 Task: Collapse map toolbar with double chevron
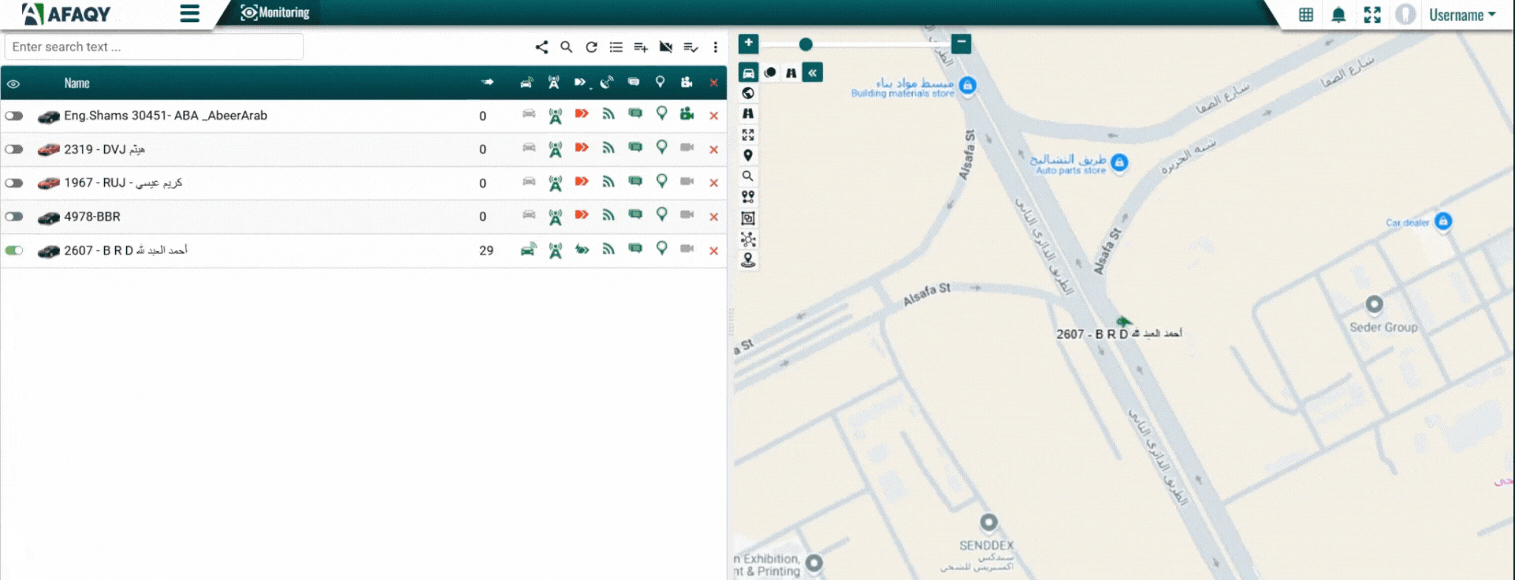[x=812, y=72]
